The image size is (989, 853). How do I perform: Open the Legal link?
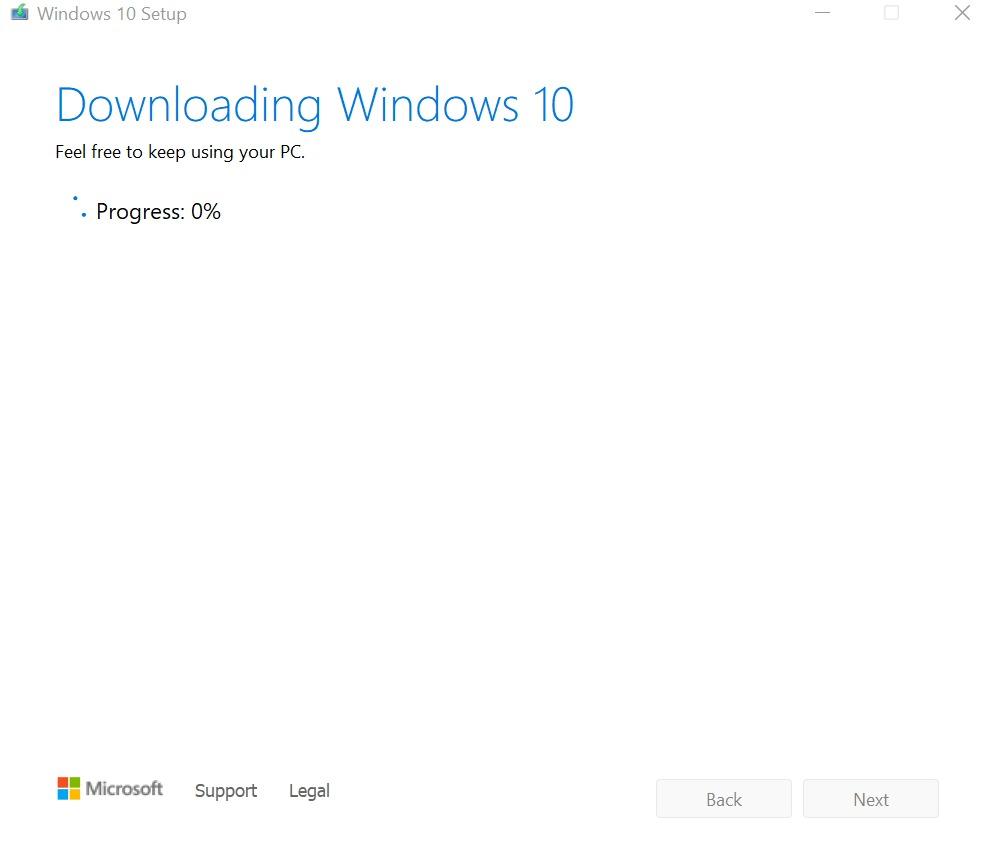click(309, 791)
